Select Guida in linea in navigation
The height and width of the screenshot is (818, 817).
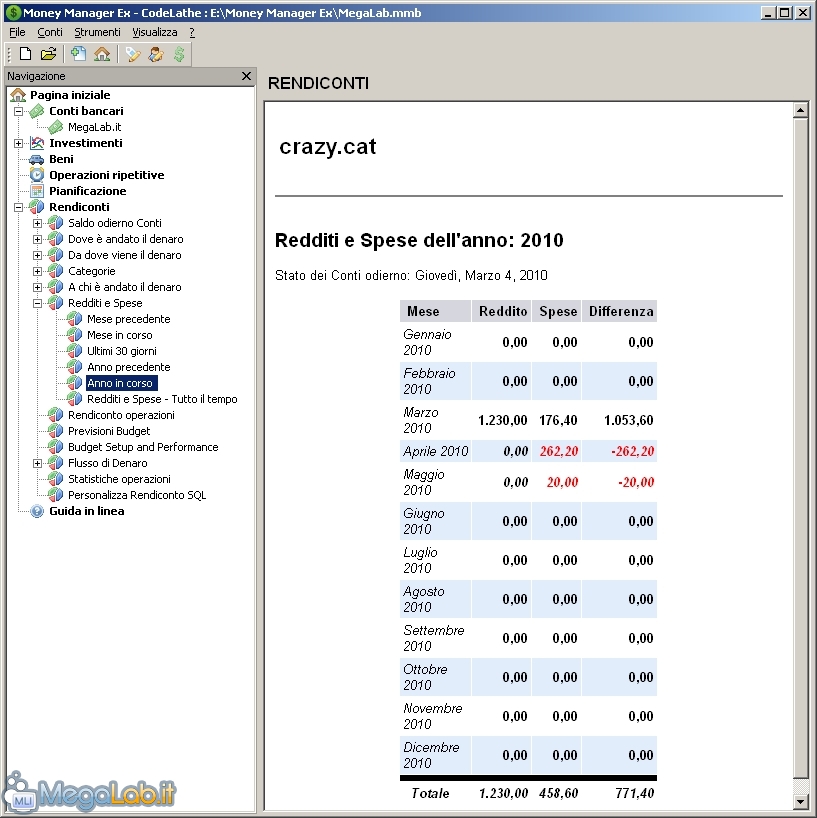point(86,511)
